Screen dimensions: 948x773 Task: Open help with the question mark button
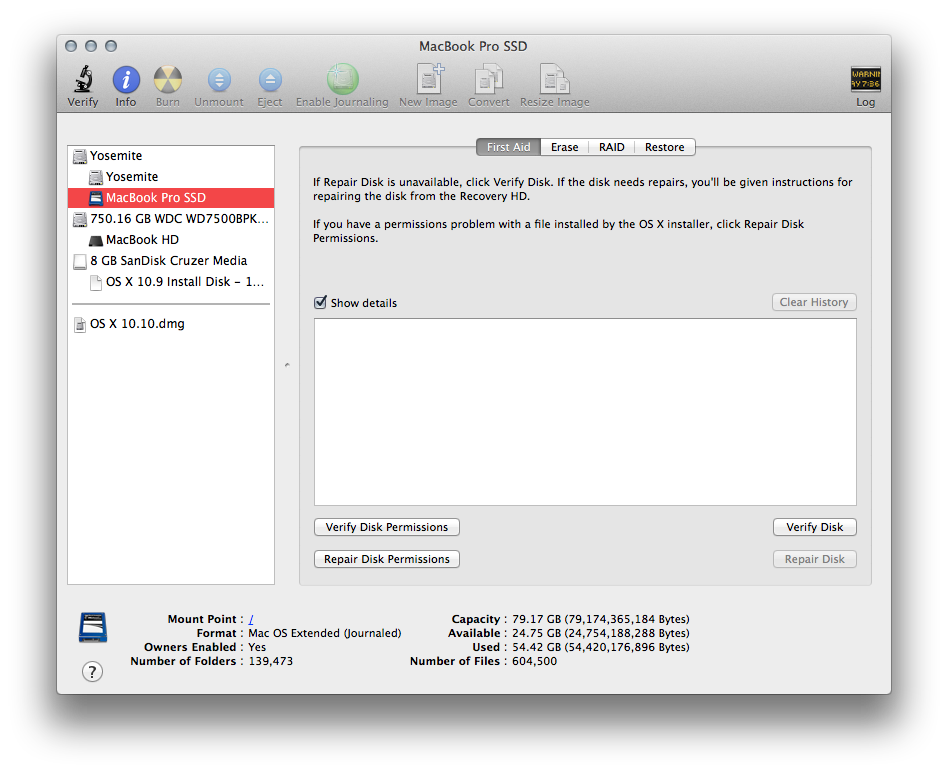pos(93,671)
